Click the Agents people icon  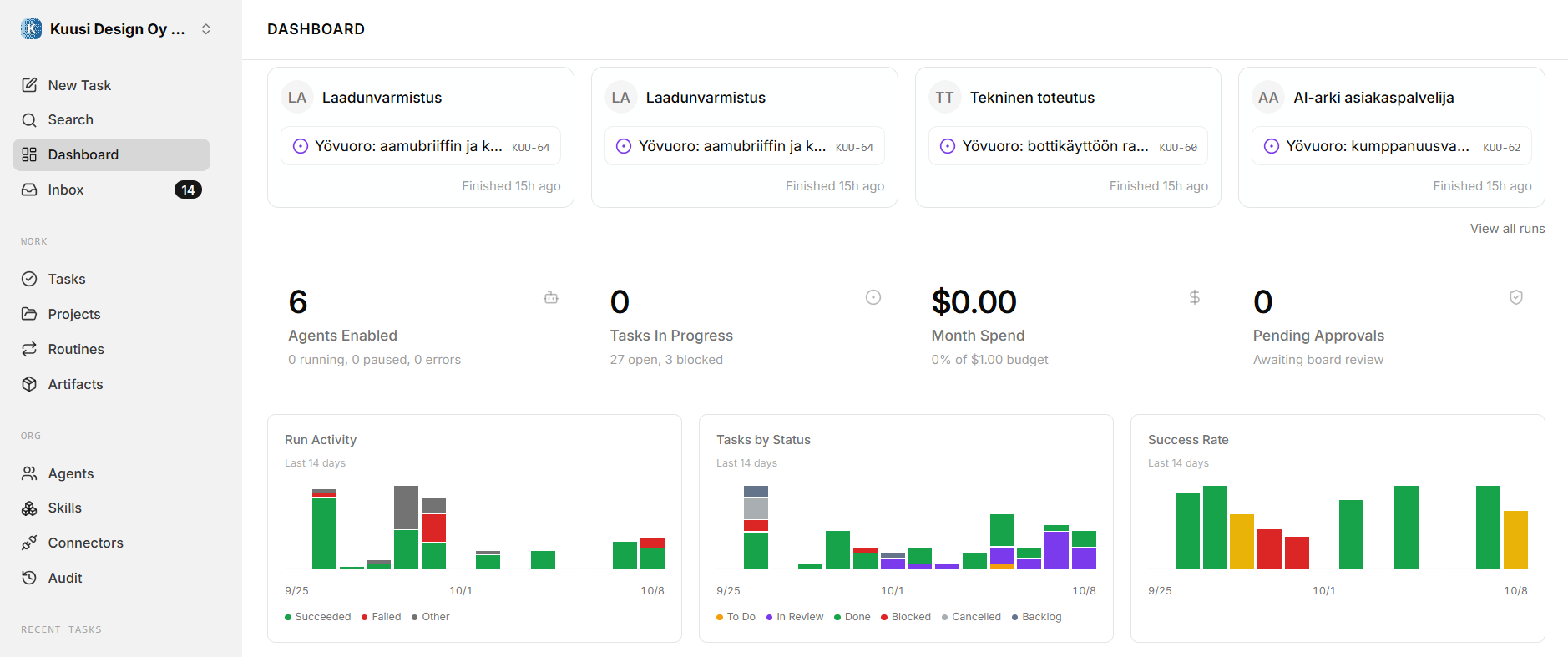point(29,473)
